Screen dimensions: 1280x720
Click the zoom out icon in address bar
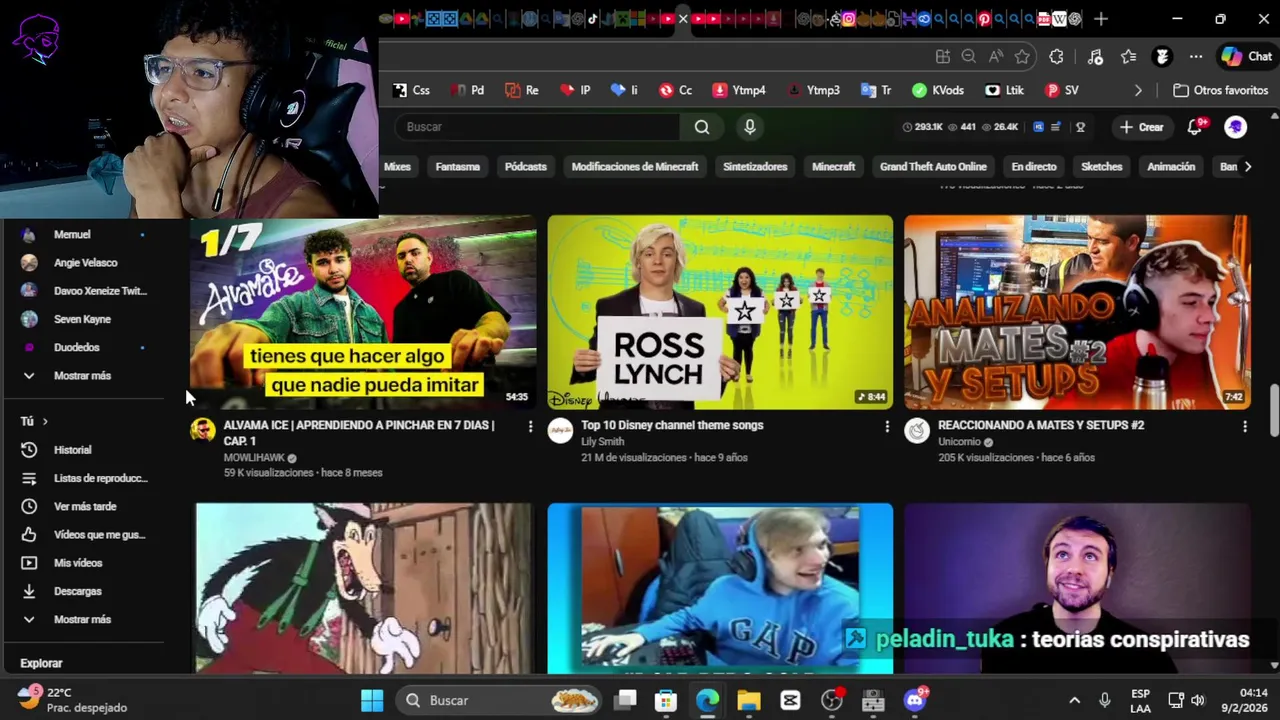pos(968,57)
